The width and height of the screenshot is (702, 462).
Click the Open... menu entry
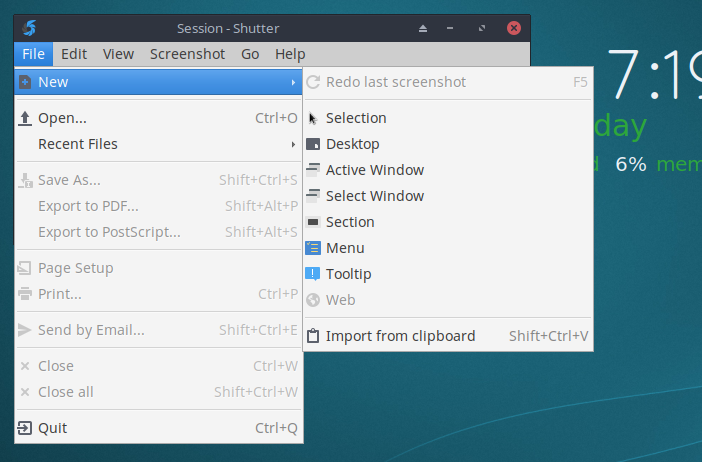158,118
